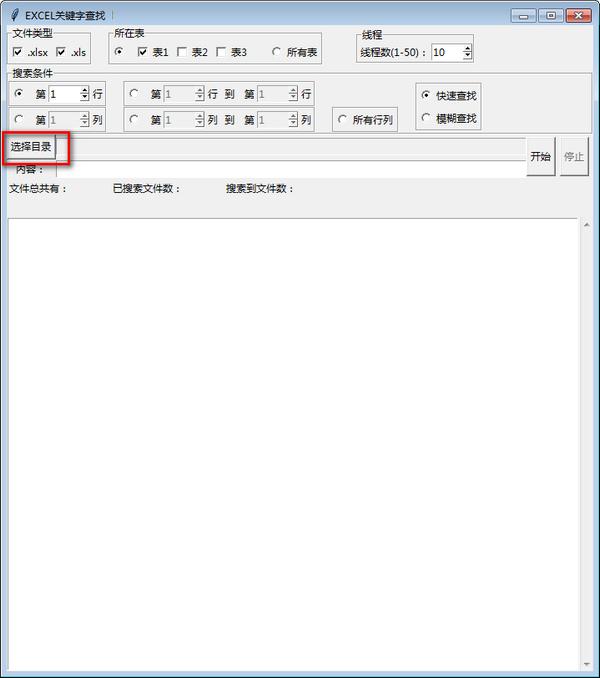Maximize the EXCEL关键字查找 window
Screen dimensions: 600x678
pyautogui.click(x=551, y=16)
